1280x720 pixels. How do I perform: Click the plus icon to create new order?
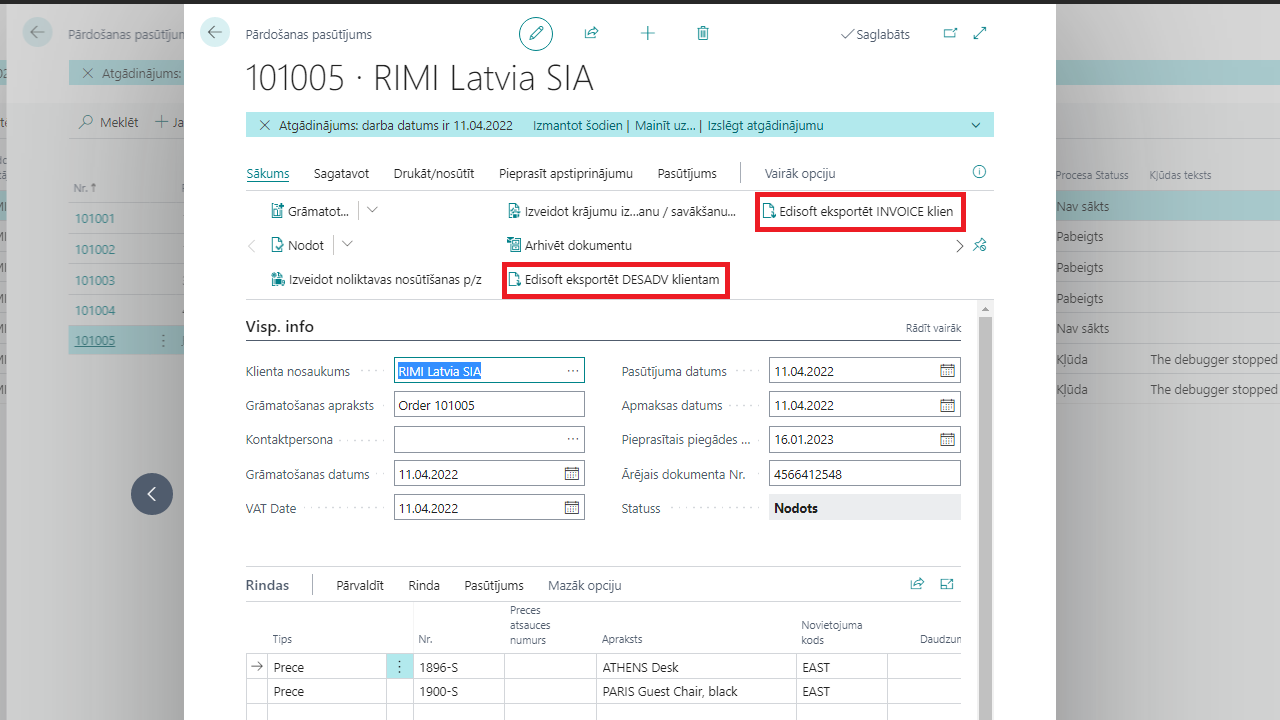pyautogui.click(x=647, y=33)
